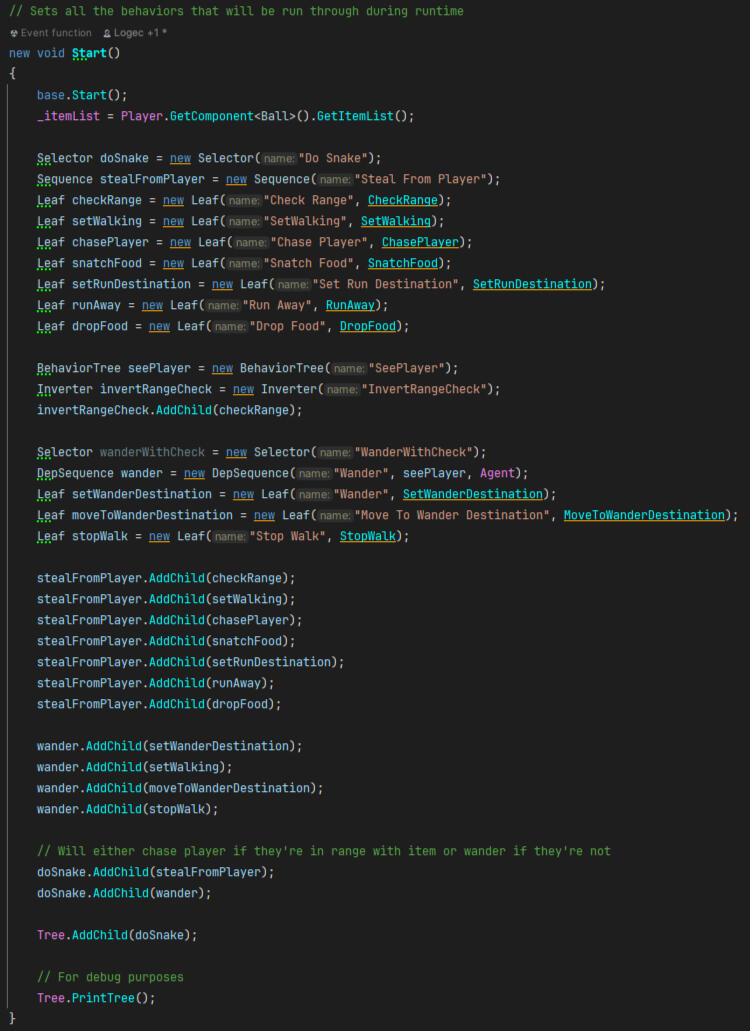Select the purple Agent argument in DepSequence
750x1031 pixels.
497,473
